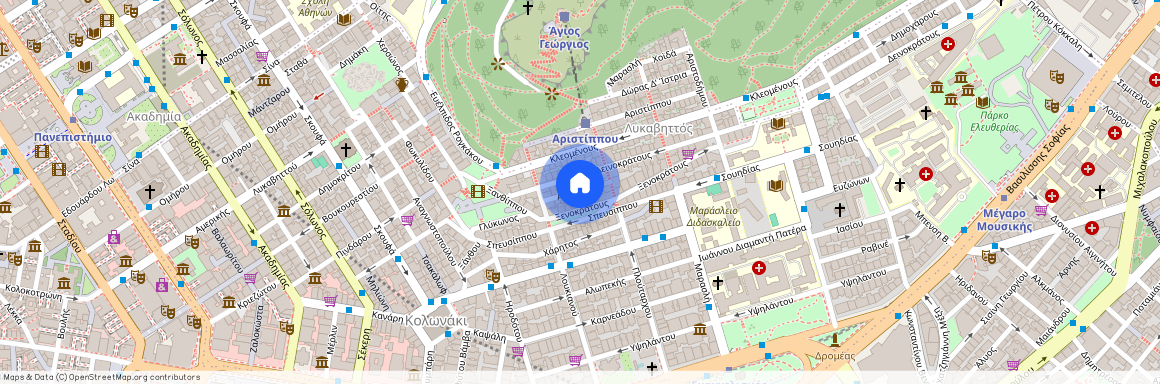
Task: Click hospital icon below Ιωάννου Διαμαντή Πατέρα
Action: (x=758, y=267)
